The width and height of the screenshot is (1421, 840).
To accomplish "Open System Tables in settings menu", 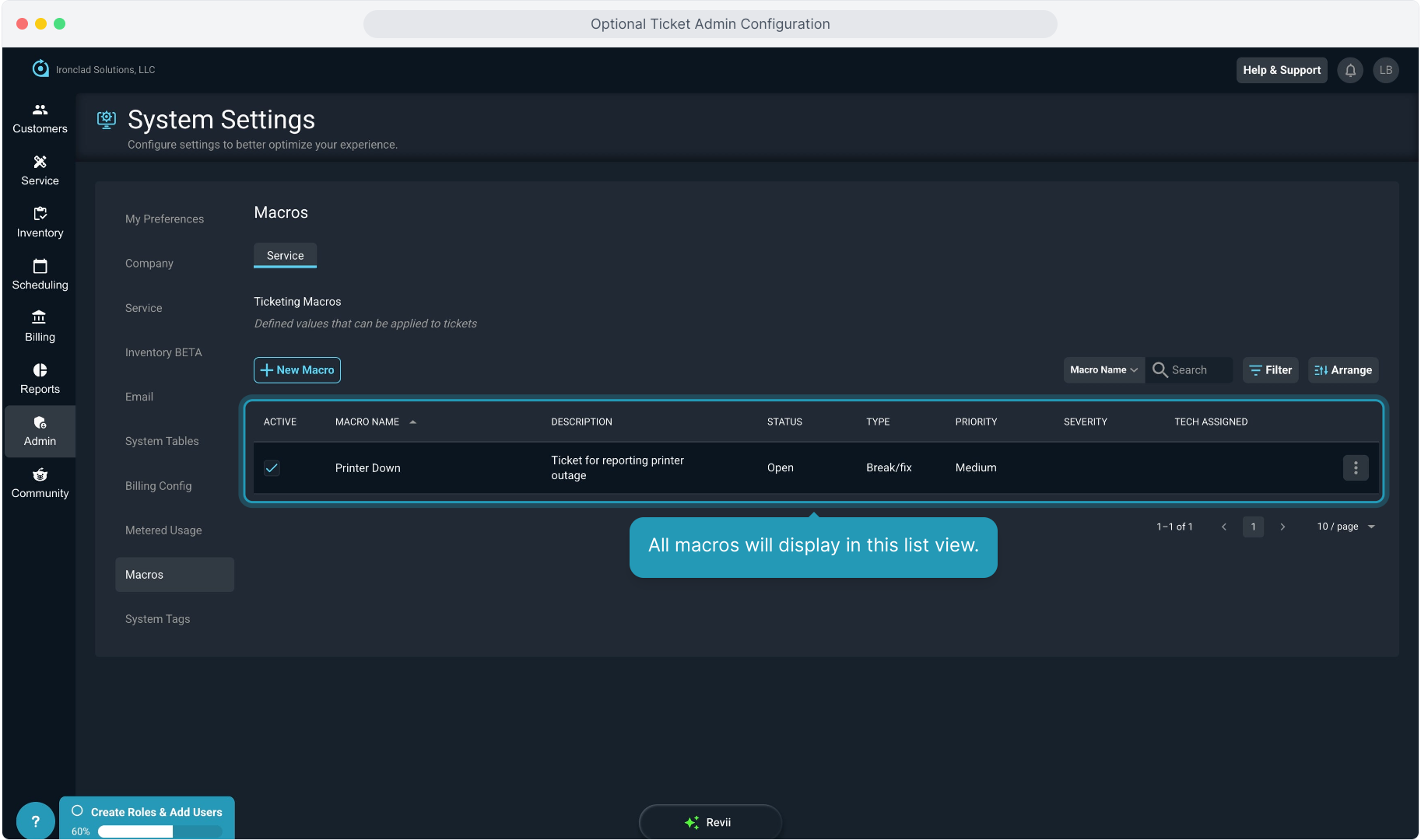I will [x=162, y=441].
